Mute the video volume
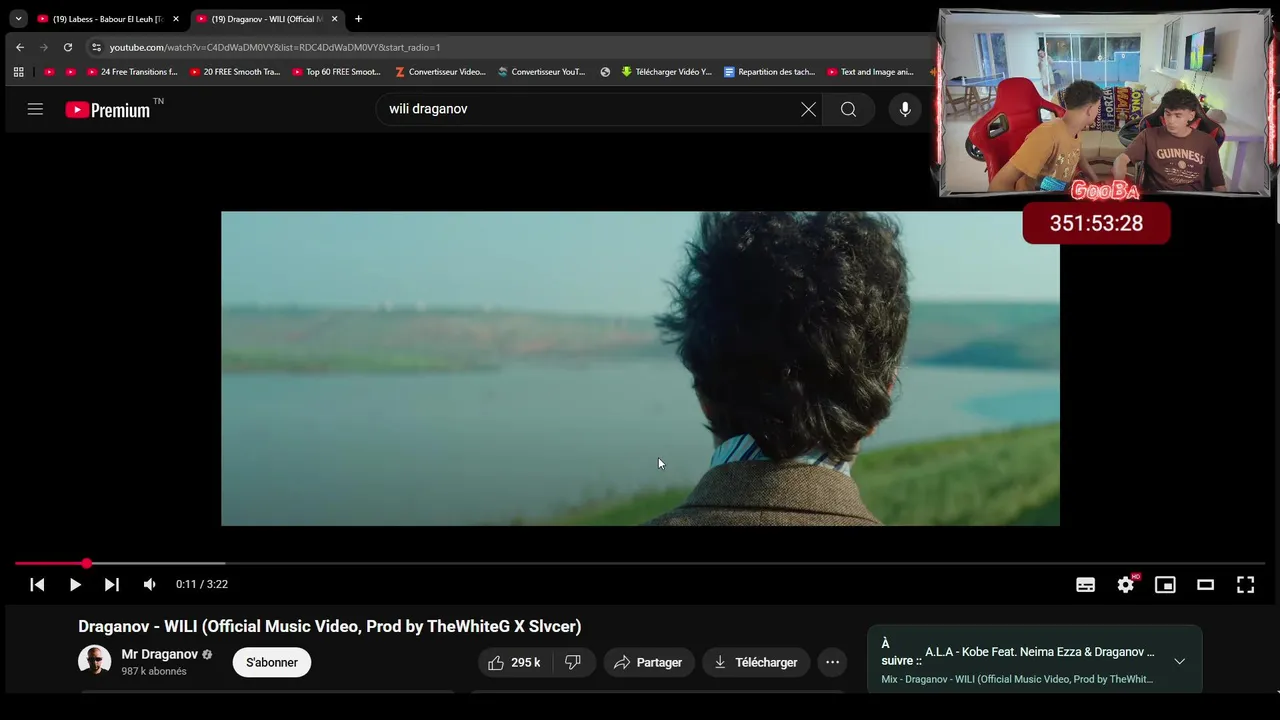 [150, 585]
